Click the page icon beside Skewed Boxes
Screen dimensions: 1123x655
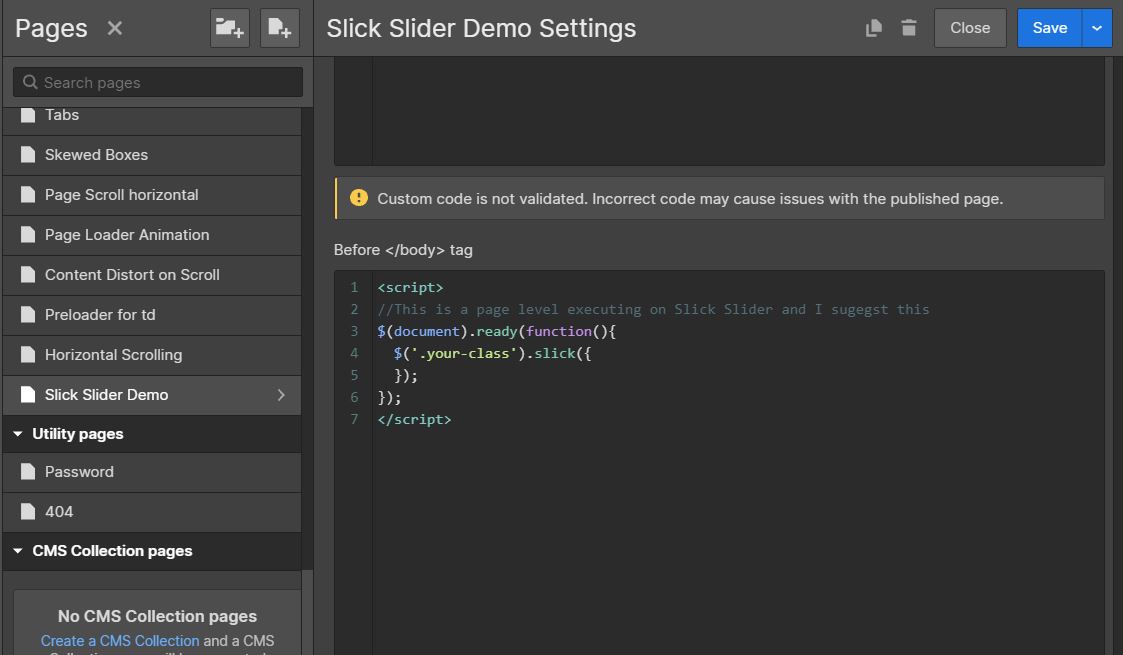pos(28,155)
